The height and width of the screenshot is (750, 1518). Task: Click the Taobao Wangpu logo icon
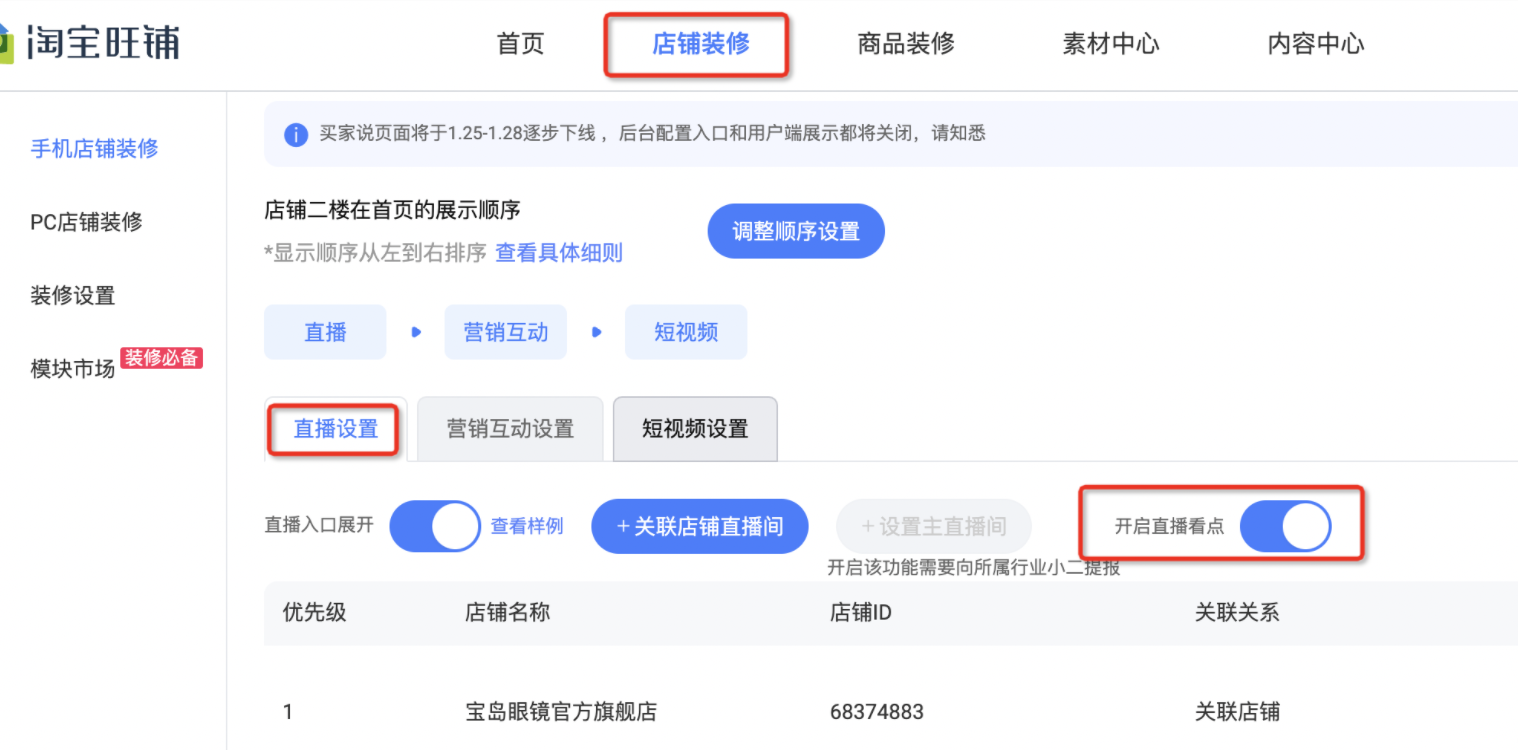tap(6, 44)
